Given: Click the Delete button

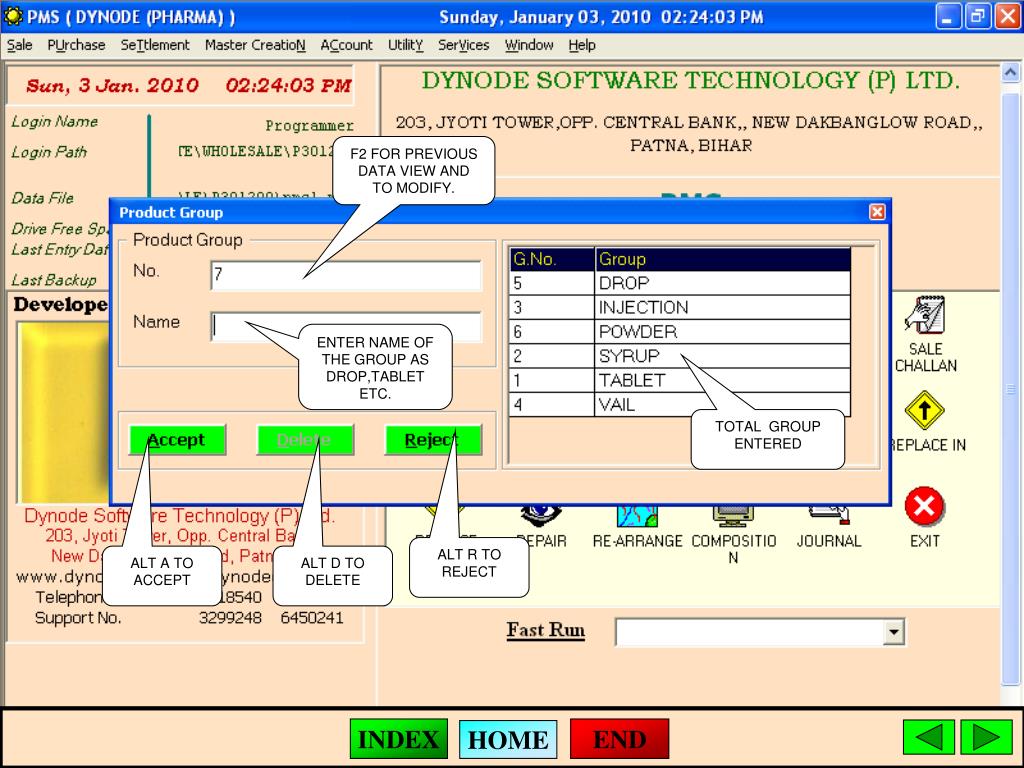Looking at the screenshot, I should pyautogui.click(x=305, y=440).
